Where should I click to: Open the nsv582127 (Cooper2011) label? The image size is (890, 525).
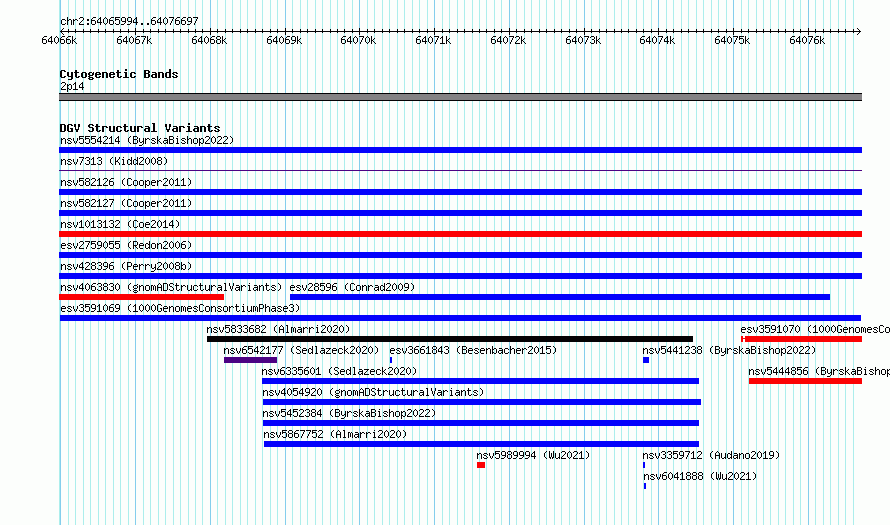[126, 203]
